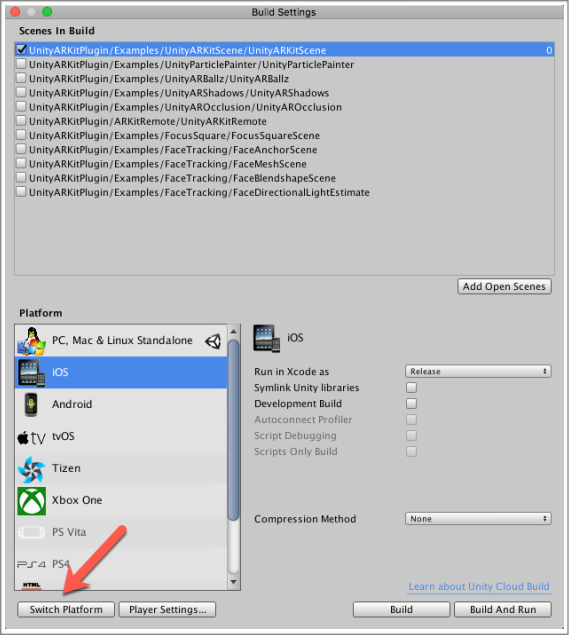Enable the UnityARKitRemote scene checkbox

click(21, 121)
